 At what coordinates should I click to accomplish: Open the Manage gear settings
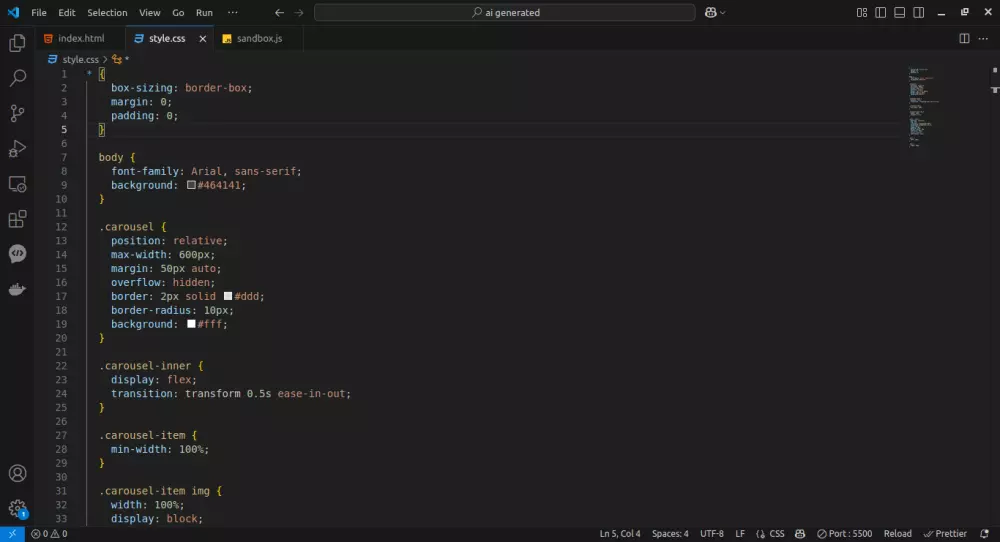click(x=17, y=508)
